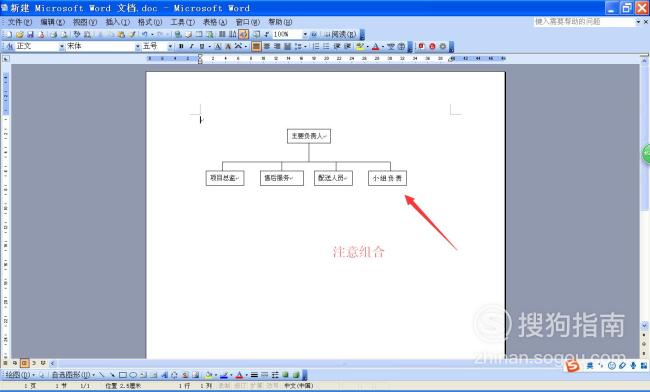Open the 绘图 drawing menu button
650x392 pixels.
click(20, 375)
